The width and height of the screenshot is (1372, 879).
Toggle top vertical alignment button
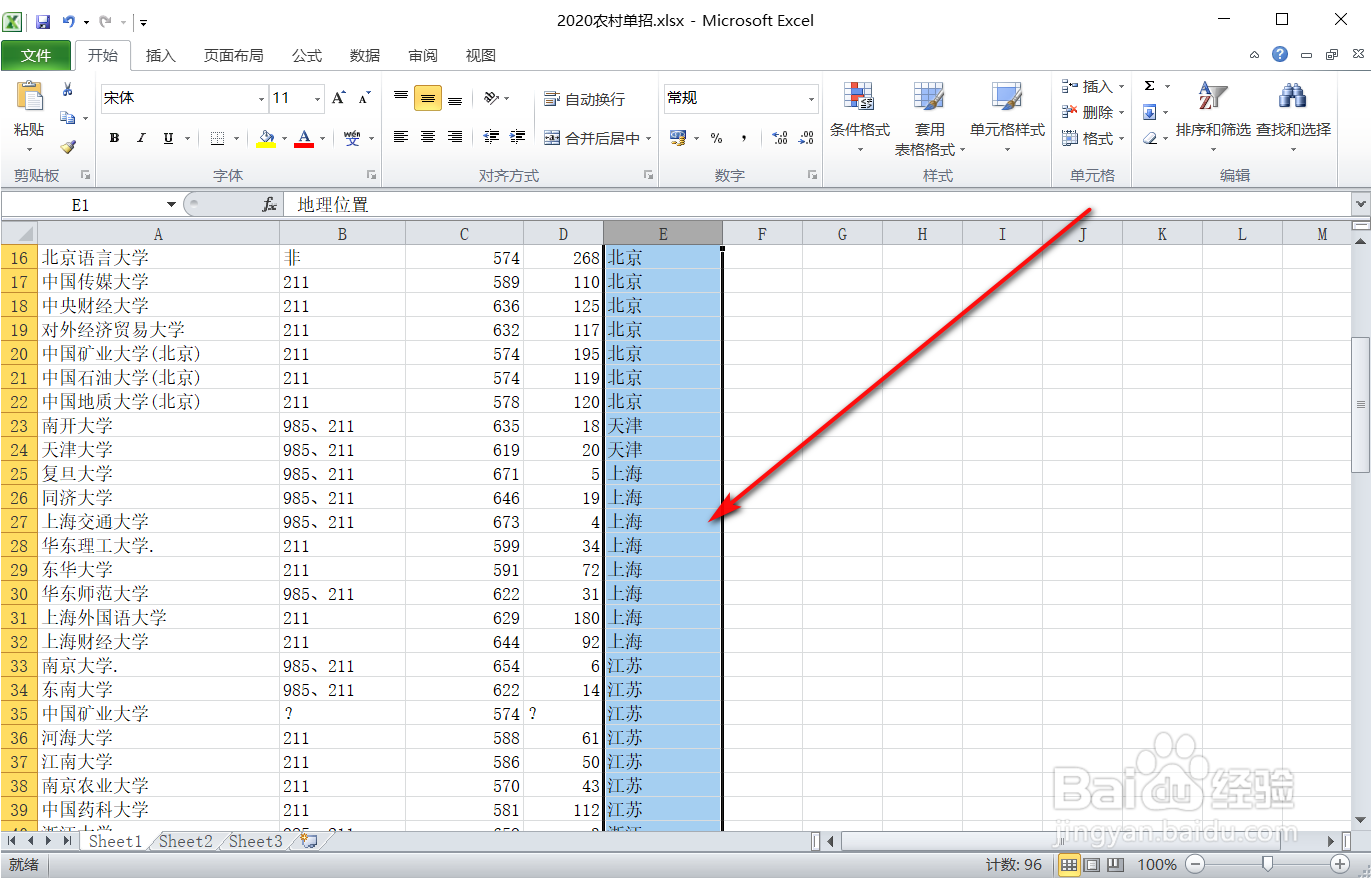tap(401, 98)
